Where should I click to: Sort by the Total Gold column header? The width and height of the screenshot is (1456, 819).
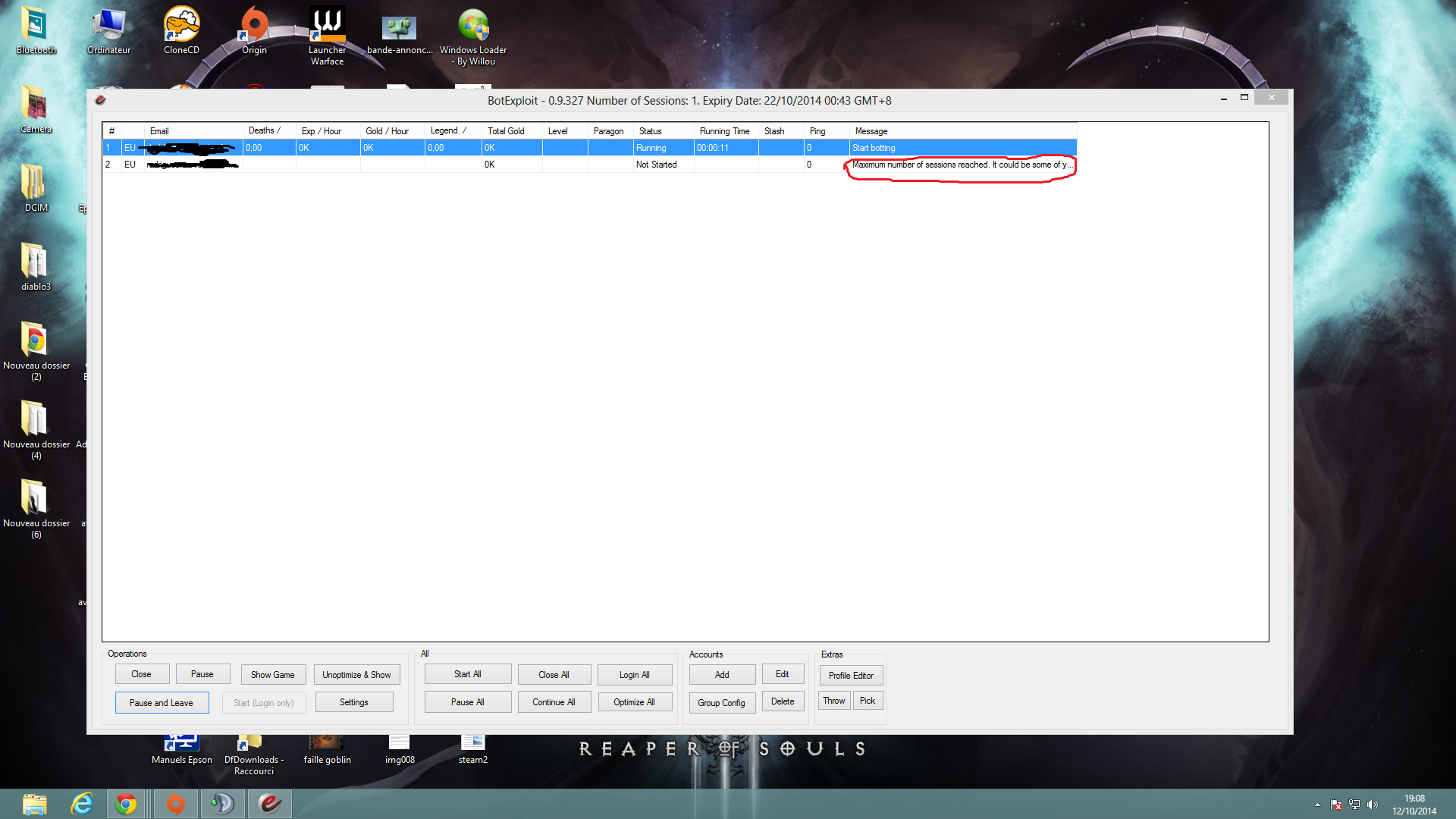[506, 131]
